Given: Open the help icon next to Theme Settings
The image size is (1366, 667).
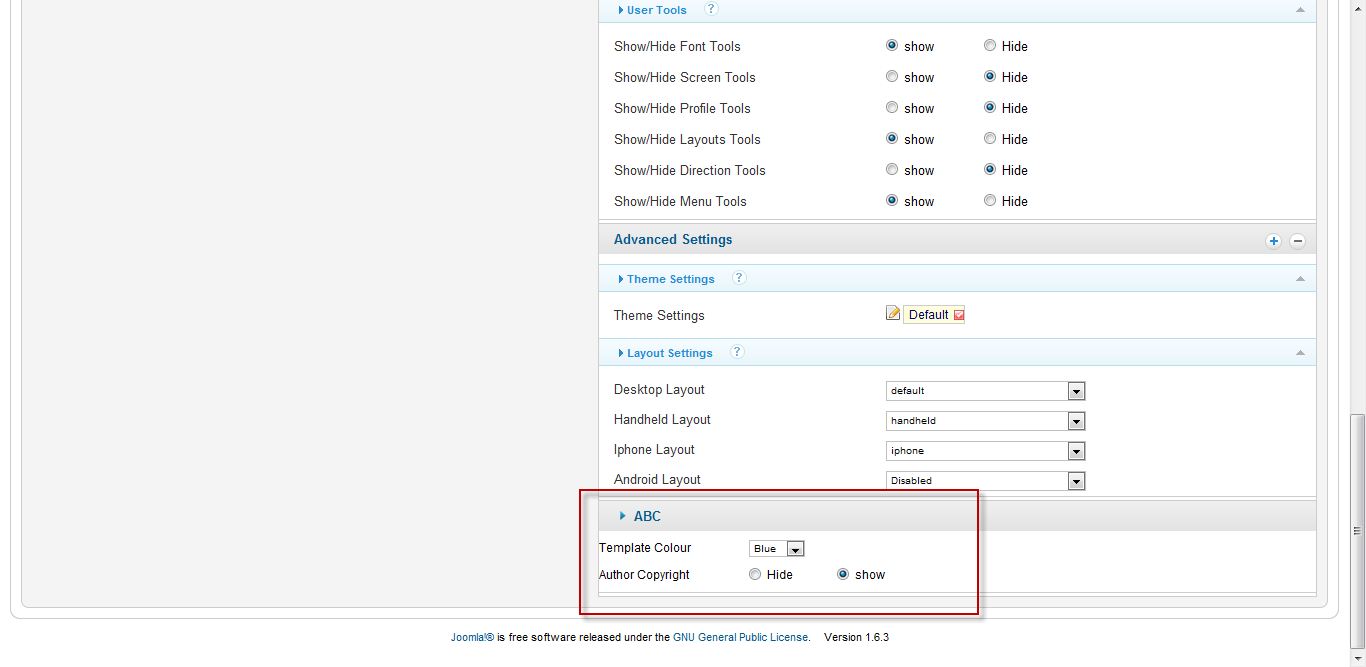Looking at the screenshot, I should [738, 277].
